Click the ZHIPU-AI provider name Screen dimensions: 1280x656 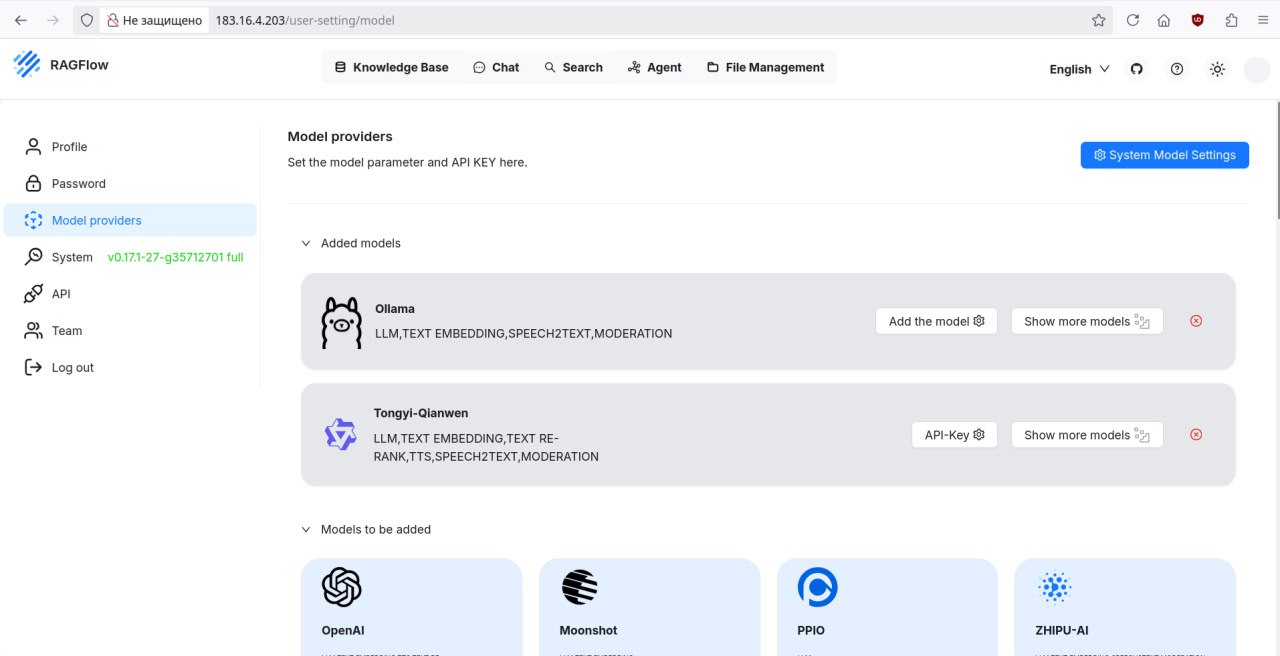(1062, 631)
